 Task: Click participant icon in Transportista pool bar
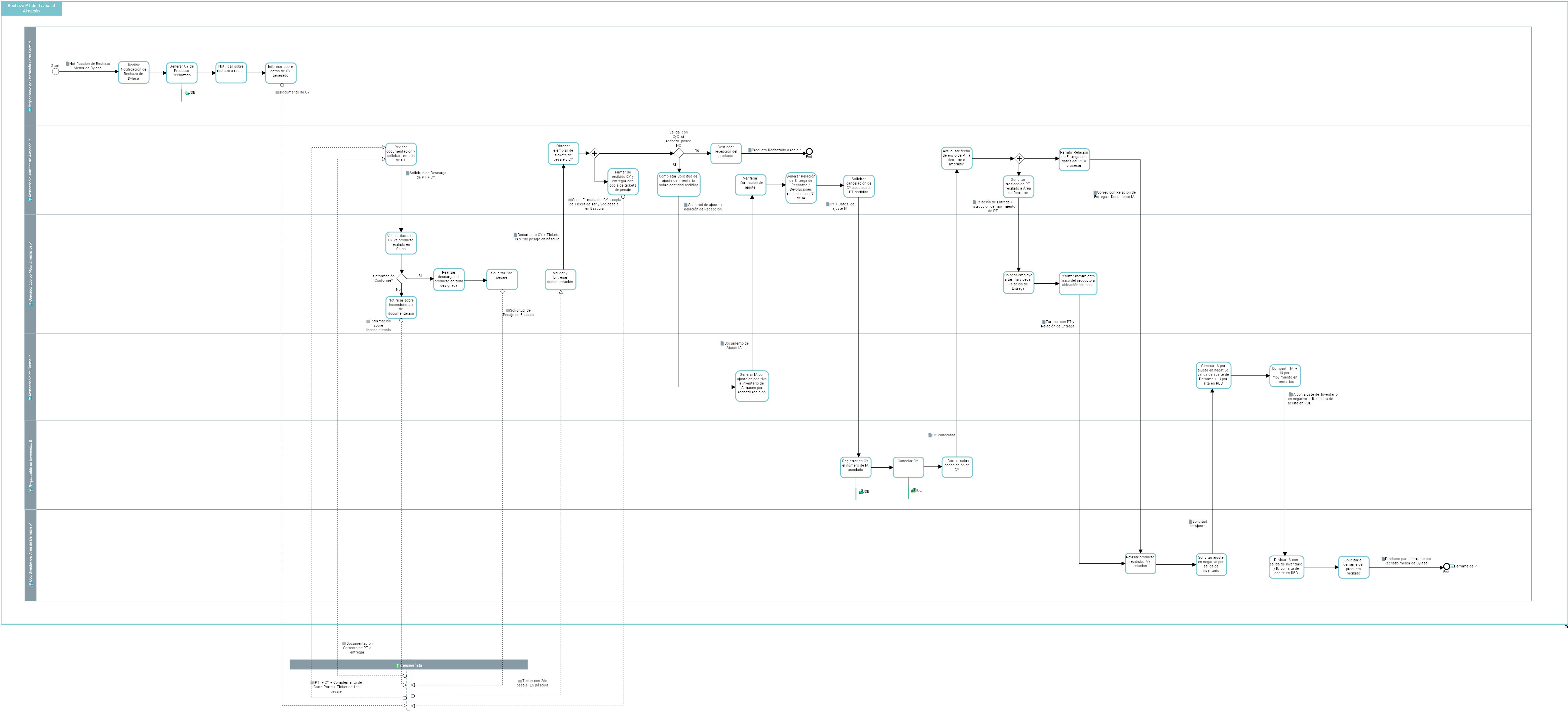point(398,665)
